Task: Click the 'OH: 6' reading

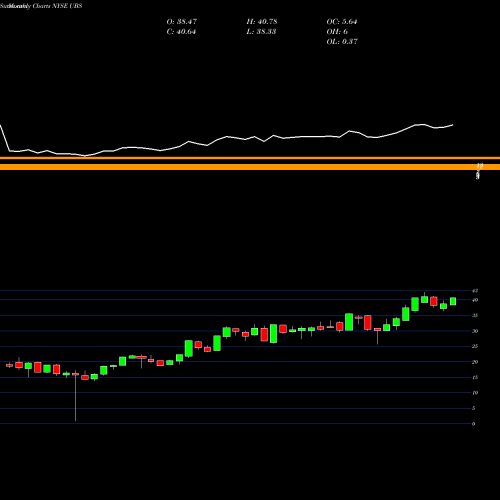Action: point(337,32)
